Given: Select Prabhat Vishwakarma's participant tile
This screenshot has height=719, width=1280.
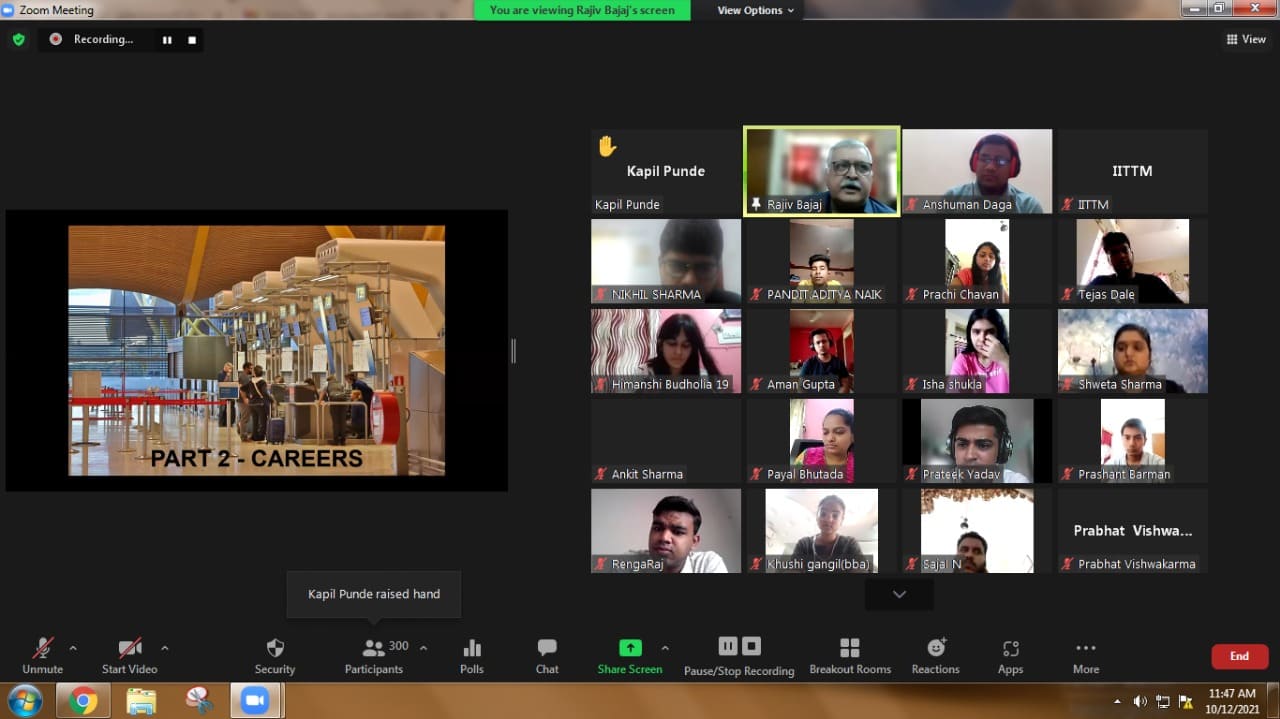Looking at the screenshot, I should point(1133,531).
